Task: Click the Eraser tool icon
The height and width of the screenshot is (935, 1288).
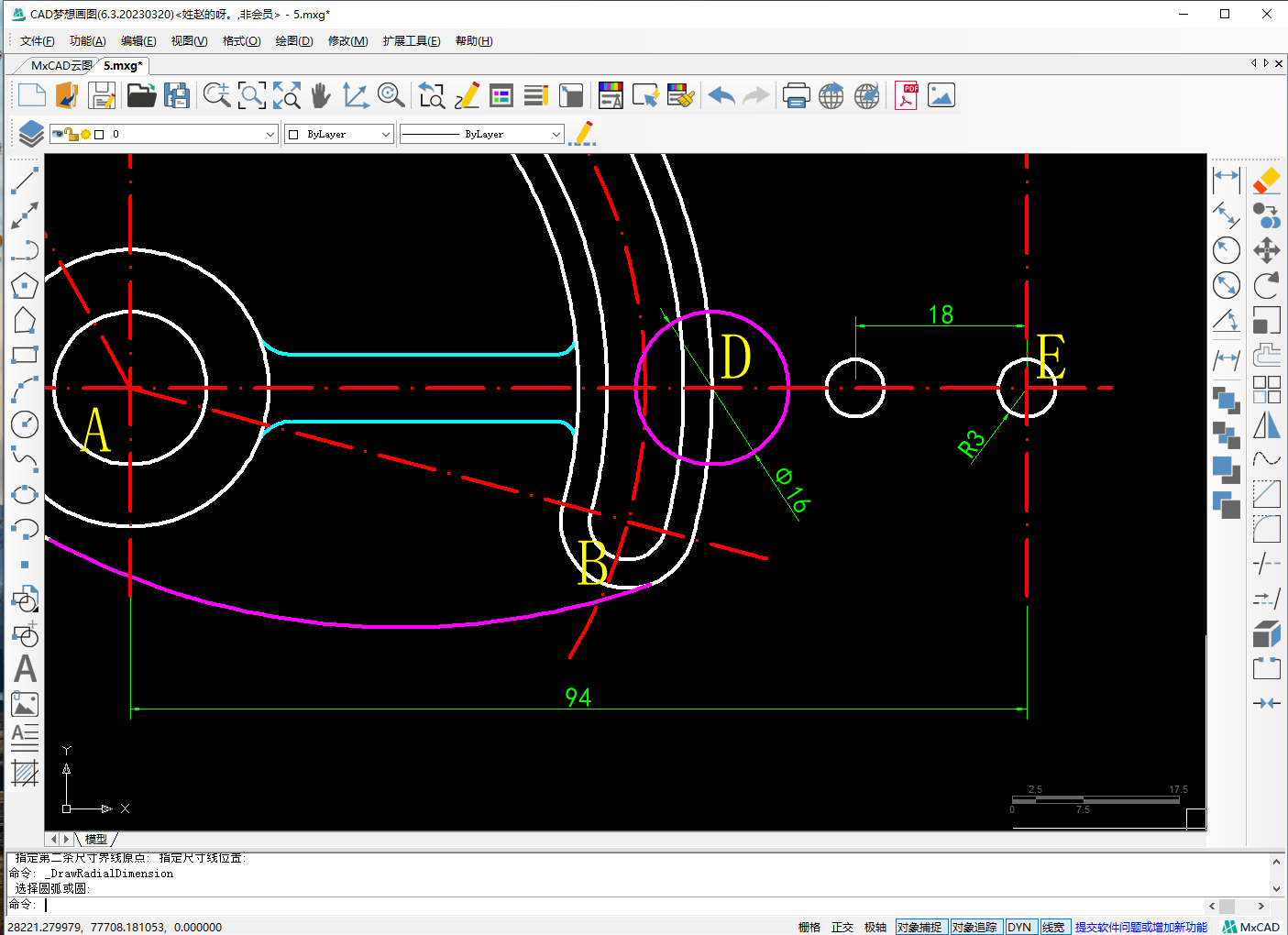Action: pyautogui.click(x=1266, y=180)
